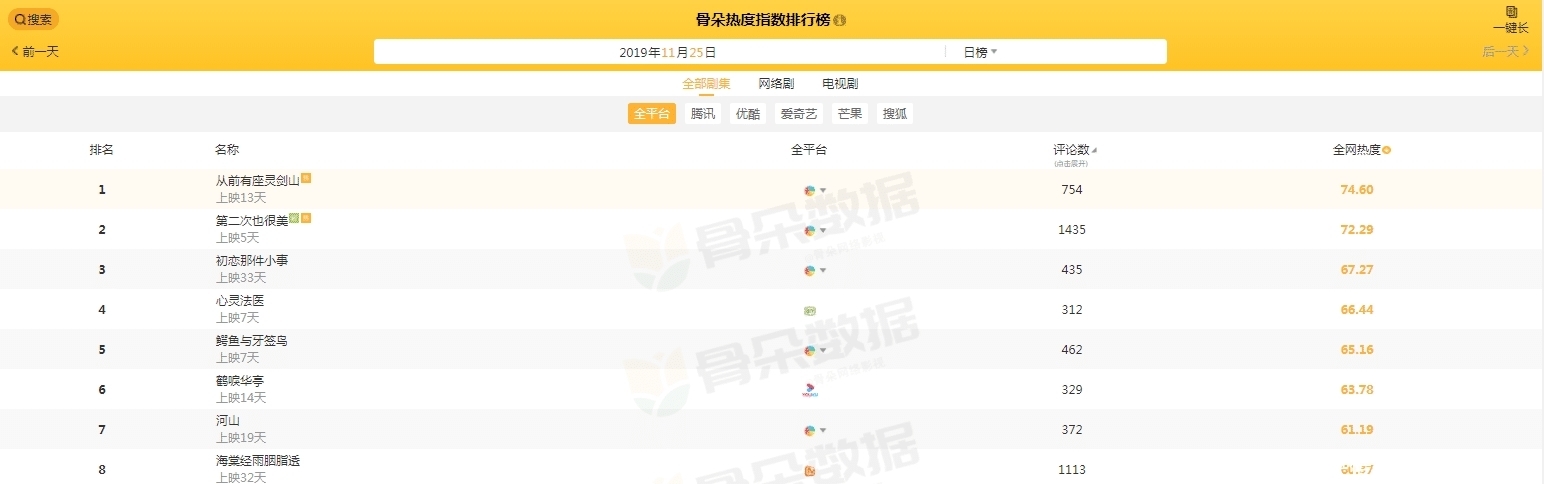The height and width of the screenshot is (484, 1544).
Task: Click heat index value 65.16
Action: [x=1357, y=350]
